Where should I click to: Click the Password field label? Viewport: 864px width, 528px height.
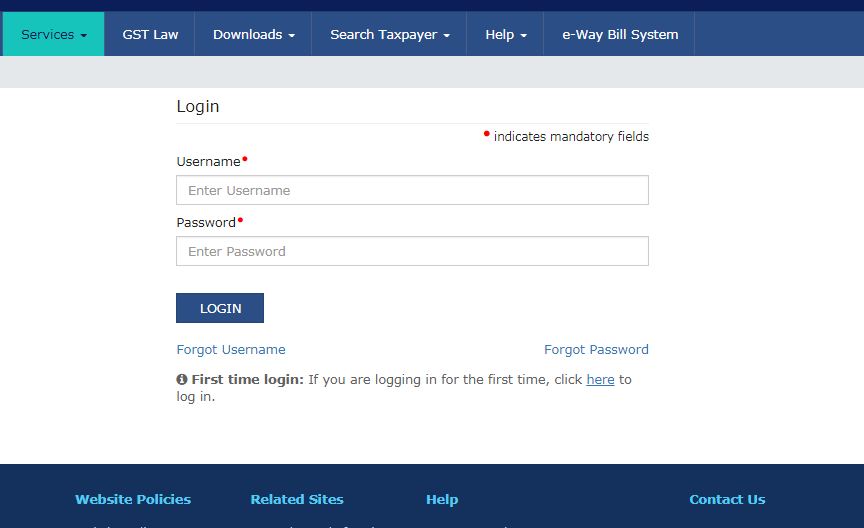pos(206,223)
